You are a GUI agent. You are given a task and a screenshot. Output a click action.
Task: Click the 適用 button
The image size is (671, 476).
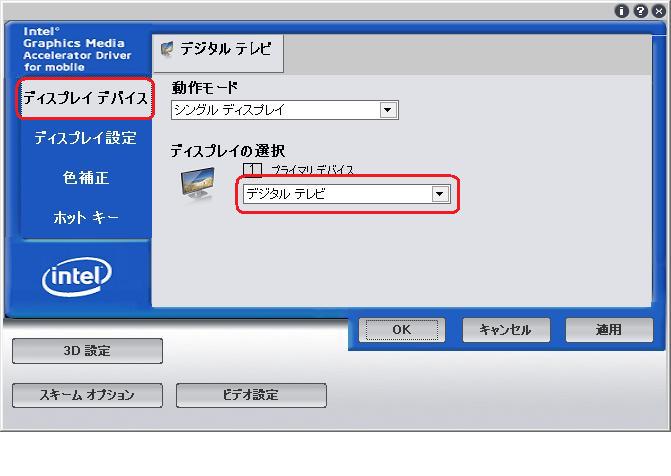click(609, 330)
